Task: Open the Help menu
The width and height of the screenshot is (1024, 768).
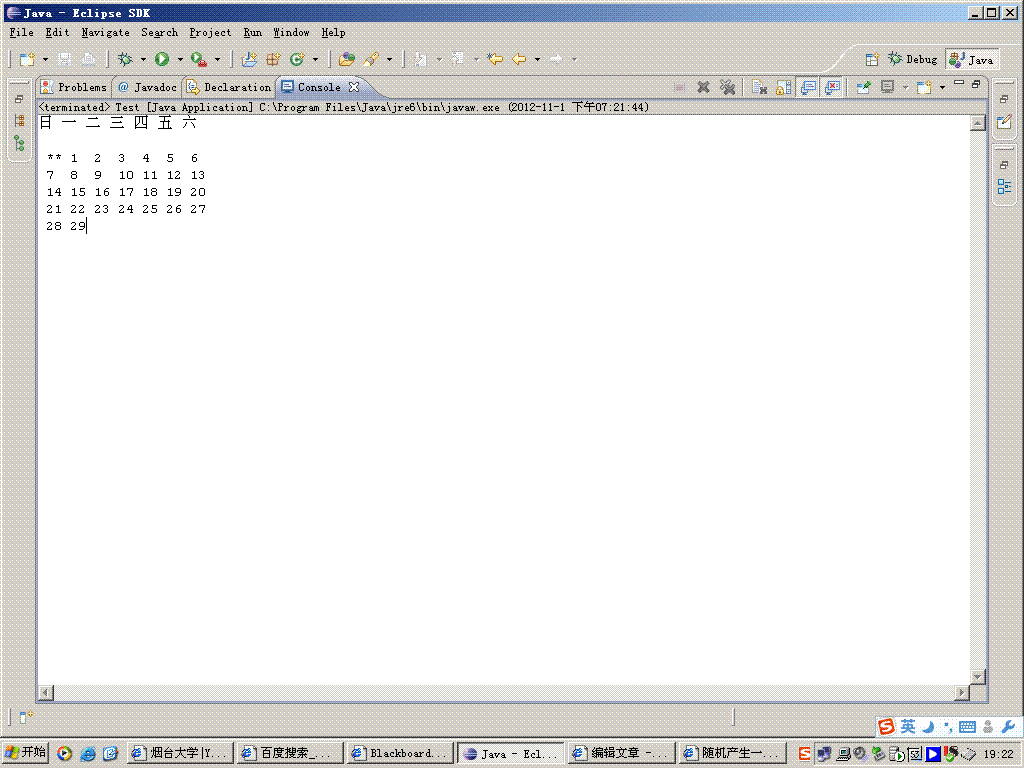Action: pos(333,32)
